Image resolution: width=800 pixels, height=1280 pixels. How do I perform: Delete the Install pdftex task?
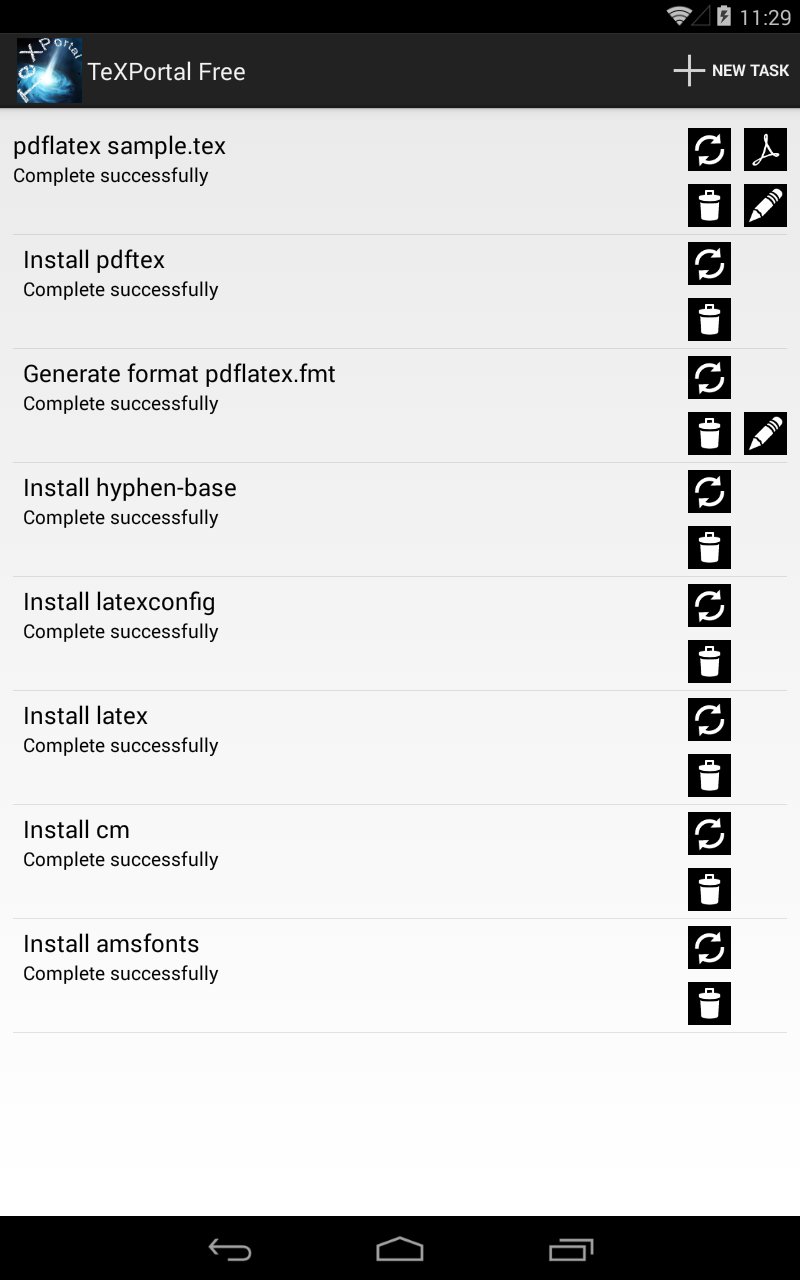709,320
